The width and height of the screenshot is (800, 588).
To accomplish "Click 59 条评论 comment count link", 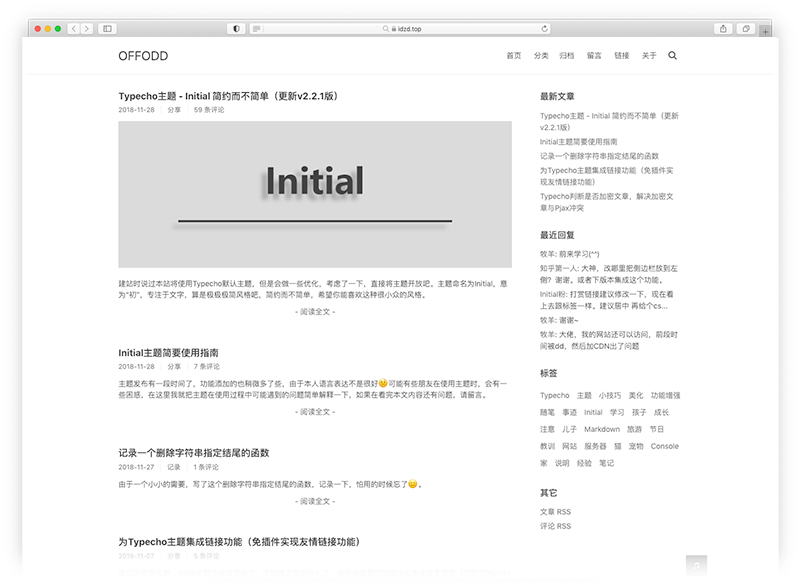I will [209, 110].
